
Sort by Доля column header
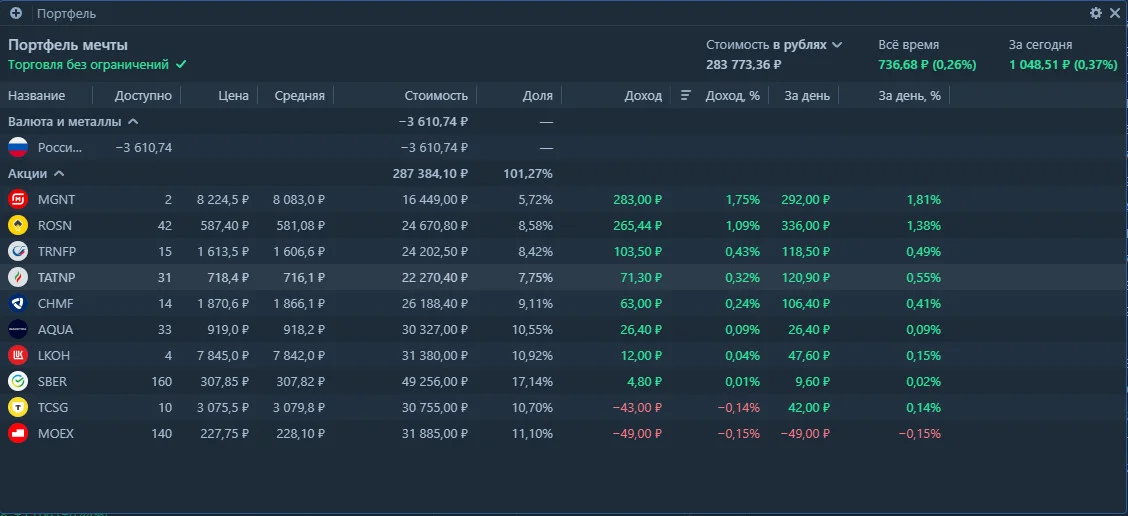(538, 96)
